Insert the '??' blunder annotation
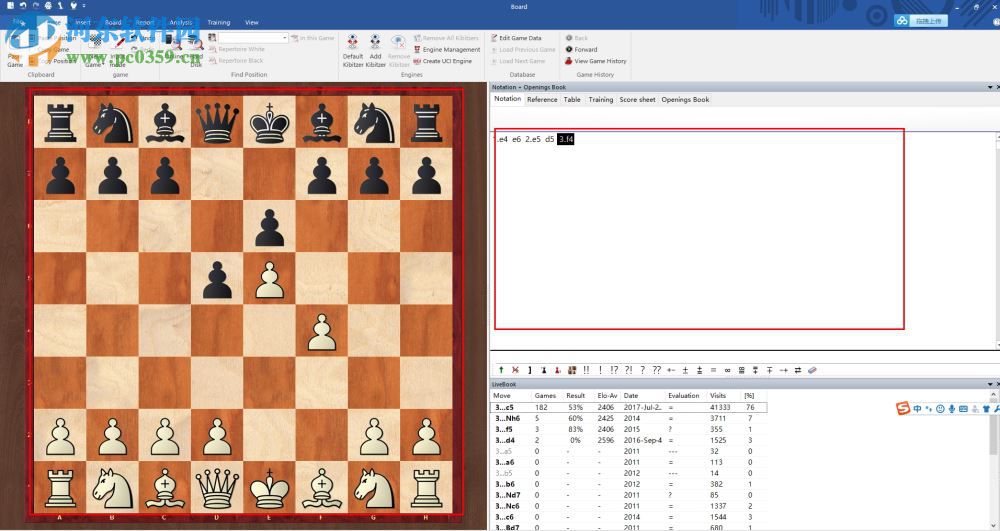1000x531 pixels. click(x=656, y=370)
